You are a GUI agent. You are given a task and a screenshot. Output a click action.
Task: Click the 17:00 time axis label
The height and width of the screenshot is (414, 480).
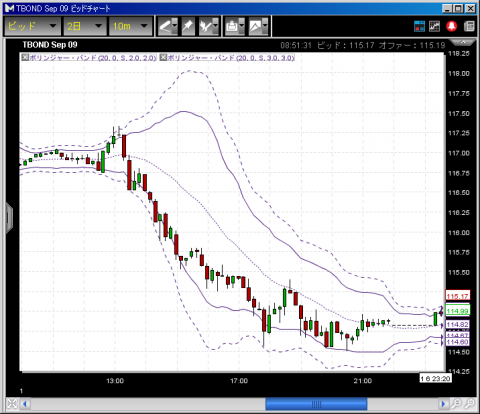(x=239, y=381)
